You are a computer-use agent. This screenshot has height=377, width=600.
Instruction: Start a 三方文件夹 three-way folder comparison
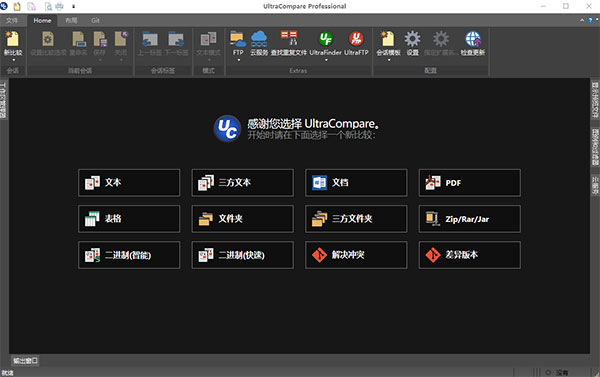click(356, 219)
